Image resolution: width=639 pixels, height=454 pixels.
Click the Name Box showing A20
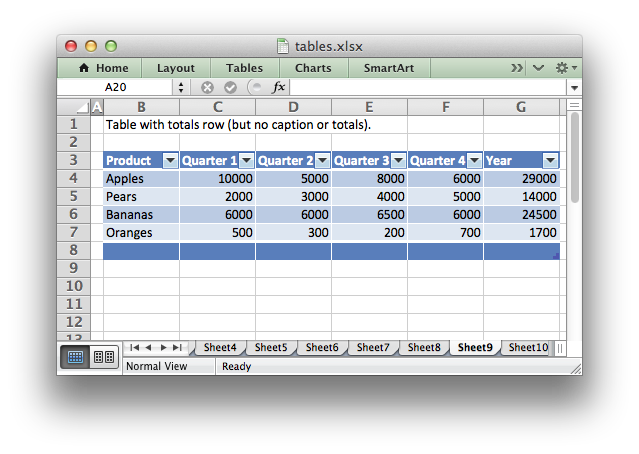[x=115, y=87]
